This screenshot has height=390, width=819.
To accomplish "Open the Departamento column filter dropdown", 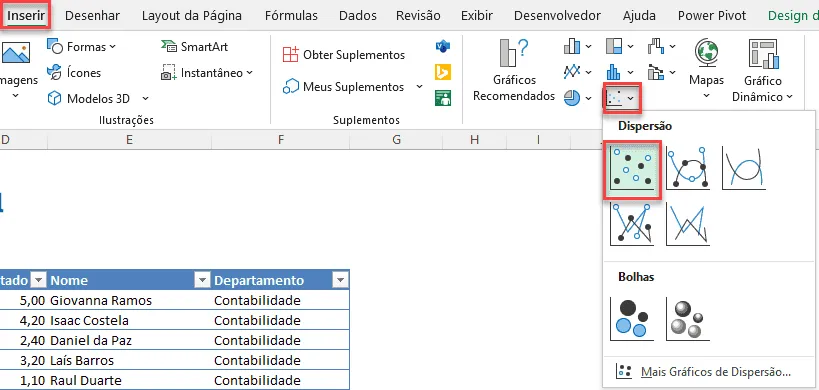I will [340, 281].
